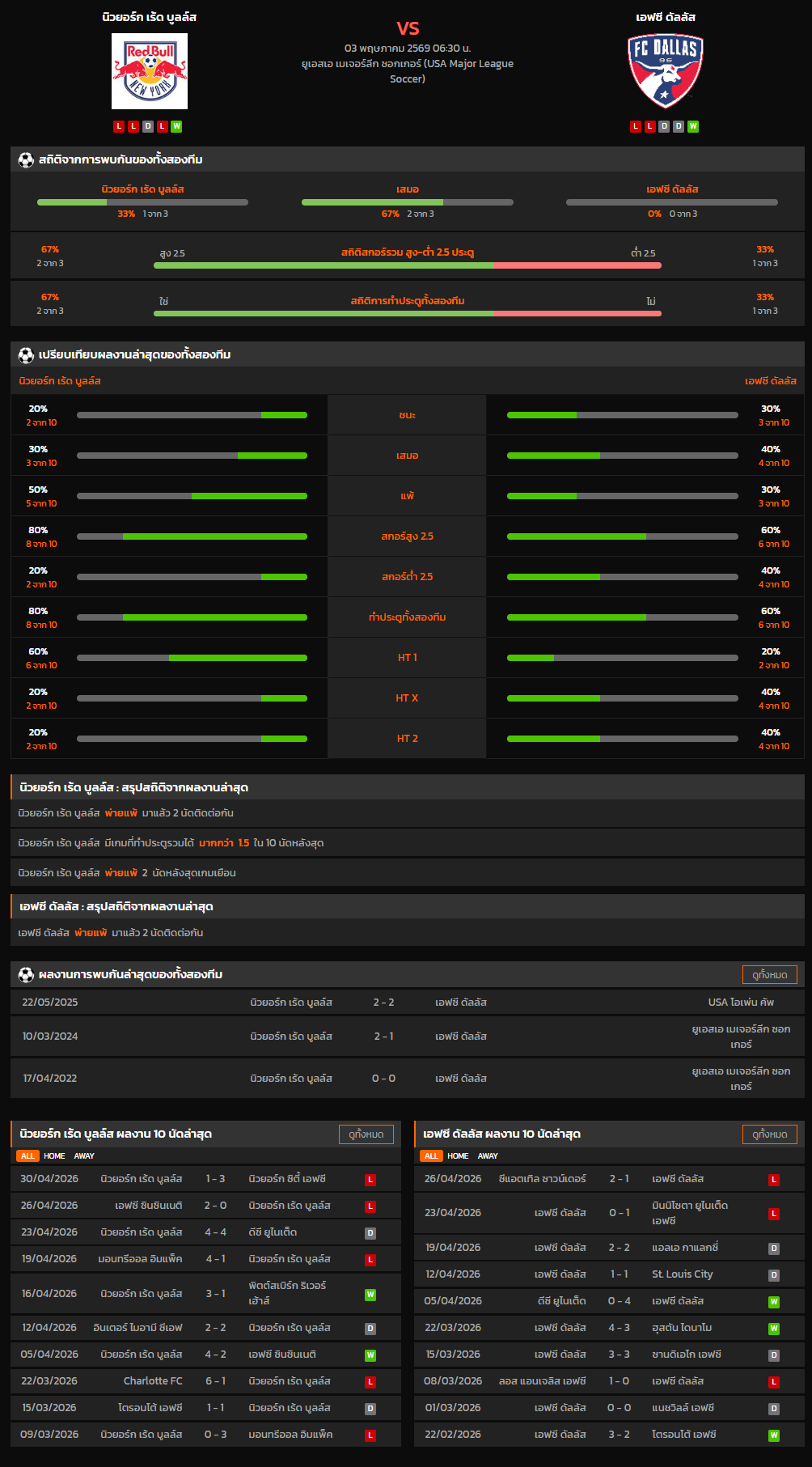Click D result badge on 12/04/2026 Inter Miami row
Viewport: 812px width, 1467px height.
(370, 1329)
